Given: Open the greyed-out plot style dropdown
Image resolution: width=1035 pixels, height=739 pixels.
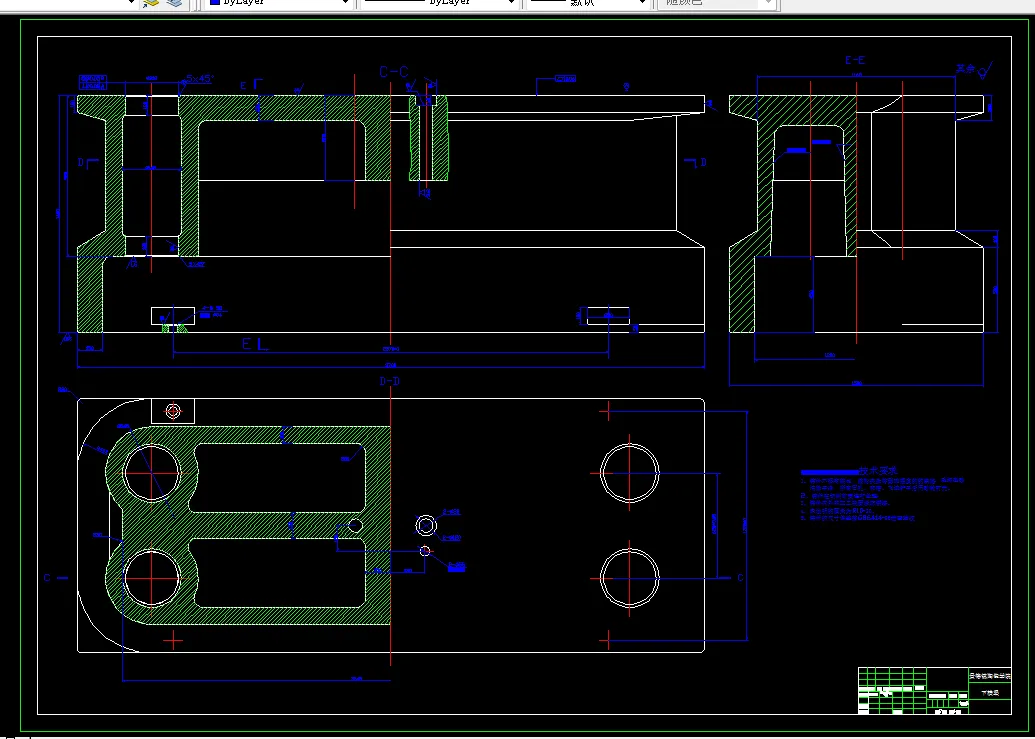Looking at the screenshot, I should point(716,3).
